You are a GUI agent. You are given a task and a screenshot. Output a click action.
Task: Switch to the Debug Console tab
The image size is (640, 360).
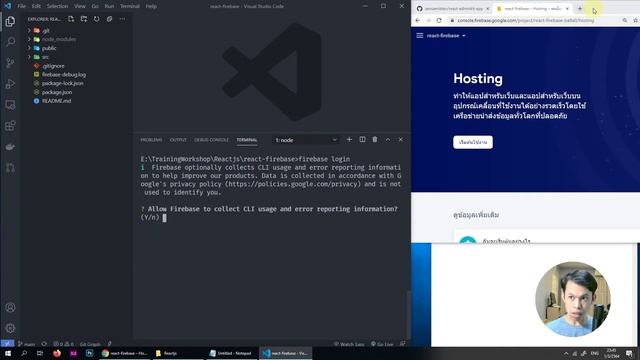tap(211, 140)
